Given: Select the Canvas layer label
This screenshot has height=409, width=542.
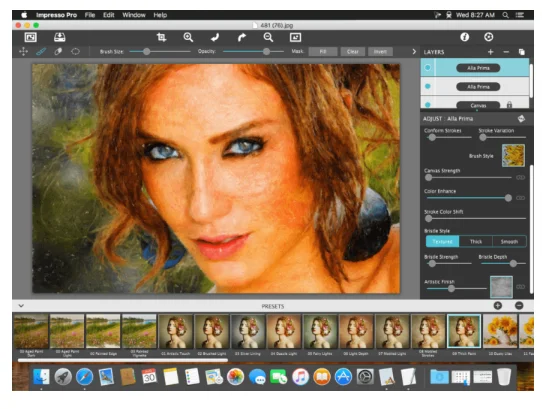Looking at the screenshot, I should [478, 105].
